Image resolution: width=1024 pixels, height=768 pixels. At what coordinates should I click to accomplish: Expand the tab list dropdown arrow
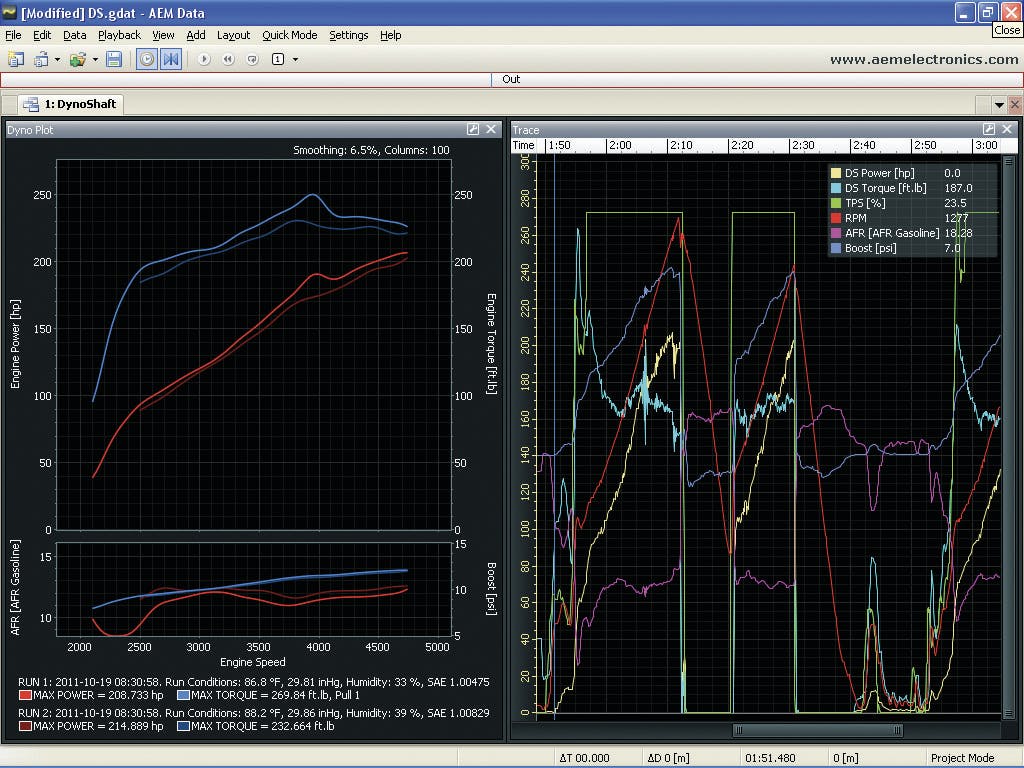pos(998,105)
